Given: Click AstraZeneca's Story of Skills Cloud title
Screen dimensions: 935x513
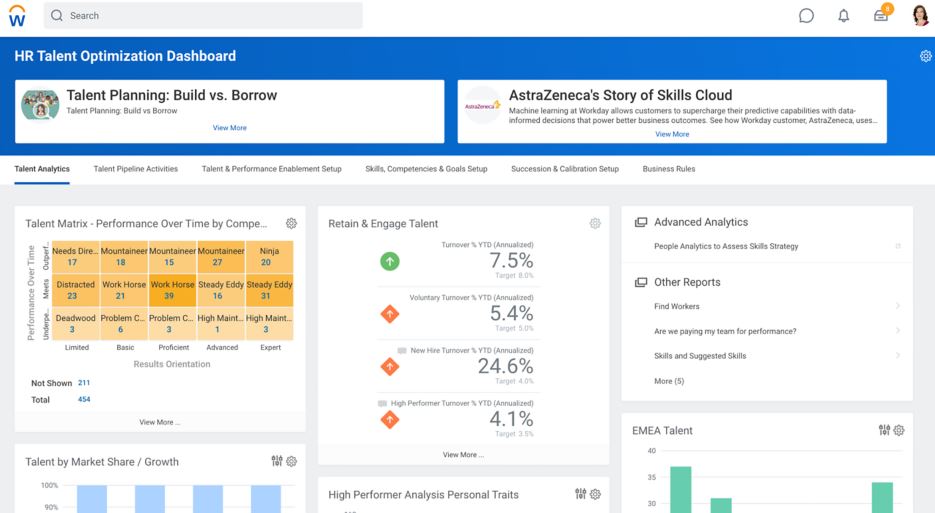Looking at the screenshot, I should [620, 95].
